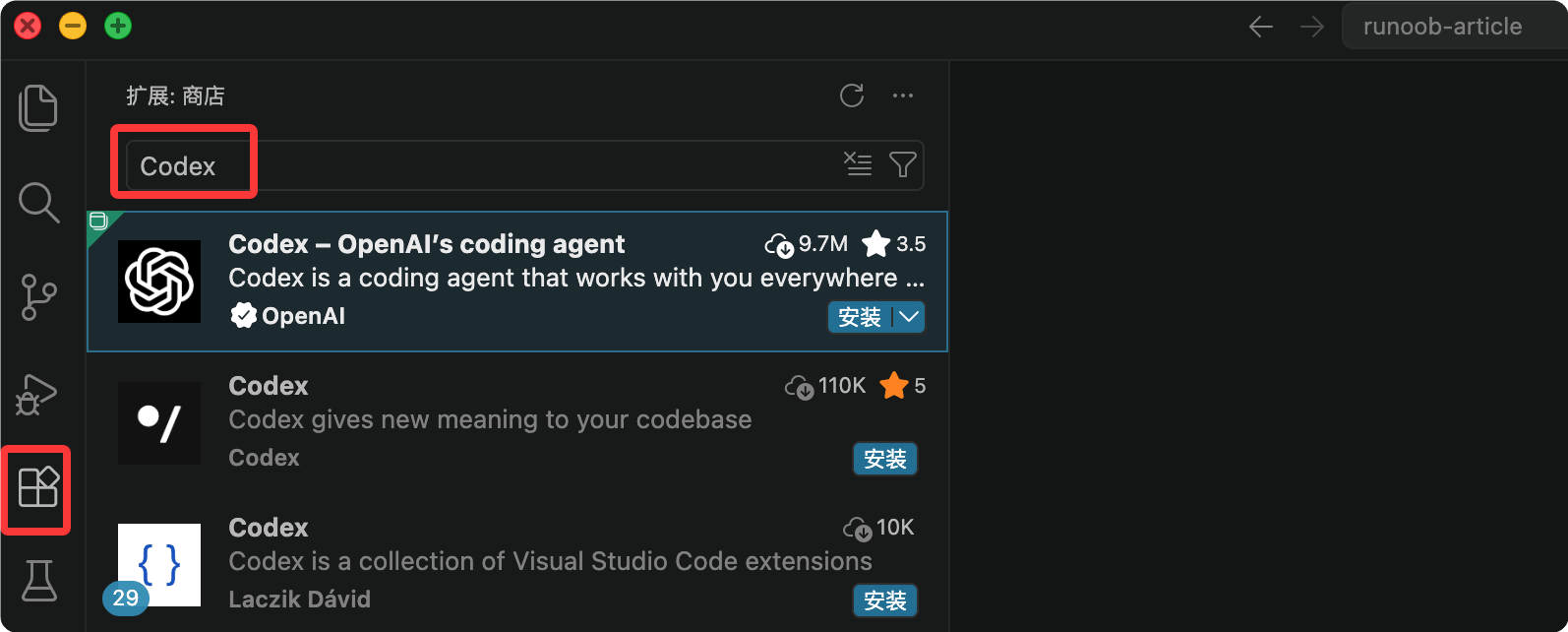
Task: Close the window with the red button
Action: (28, 26)
